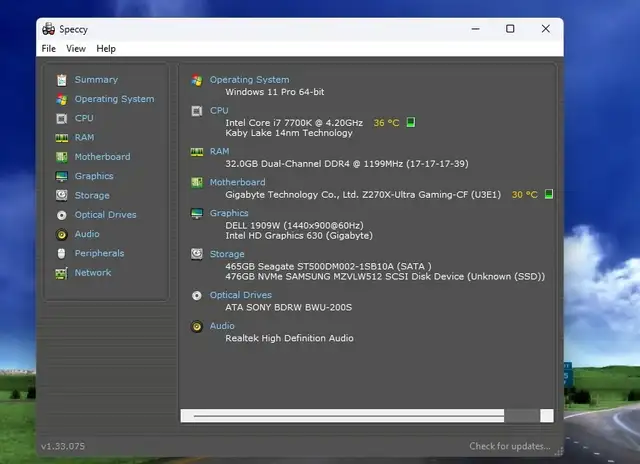Click the Network icon in the sidebar

(62, 273)
